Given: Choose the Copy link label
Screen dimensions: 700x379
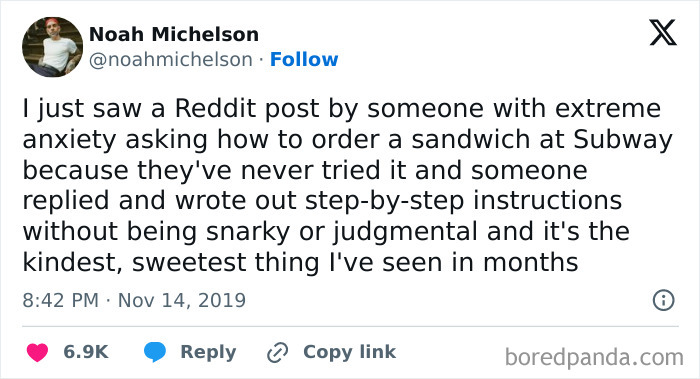Looking at the screenshot, I should (349, 352).
